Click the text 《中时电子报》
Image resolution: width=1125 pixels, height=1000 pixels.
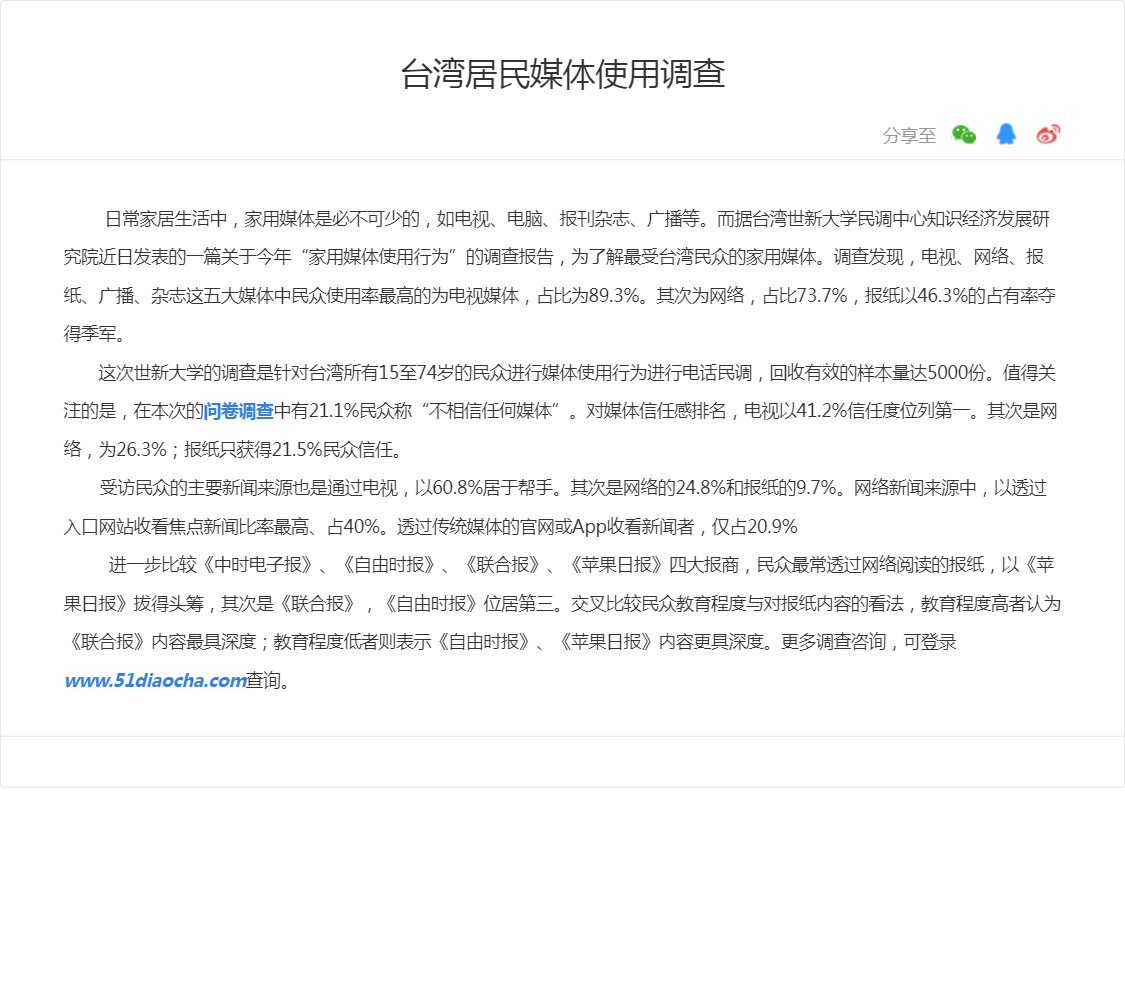(x=257, y=565)
